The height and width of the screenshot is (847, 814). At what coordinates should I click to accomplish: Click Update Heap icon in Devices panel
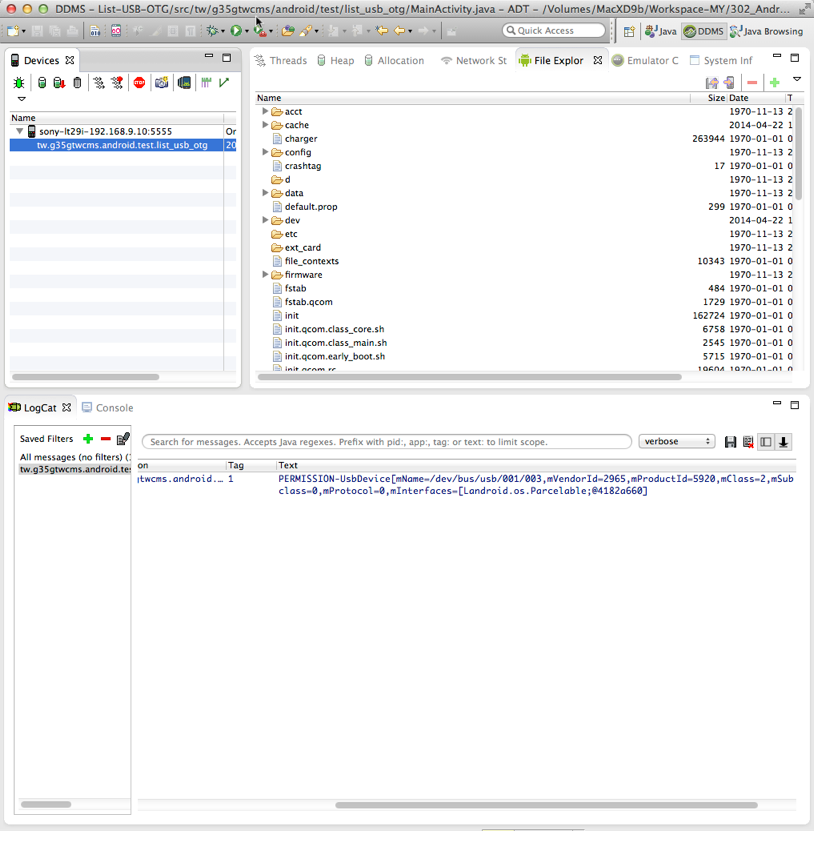tap(41, 83)
